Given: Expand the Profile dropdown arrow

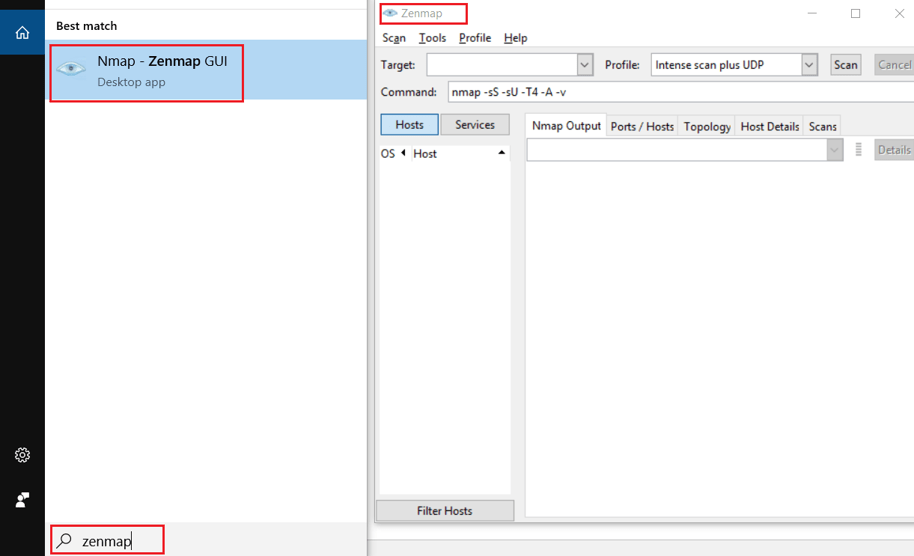Looking at the screenshot, I should 809,65.
